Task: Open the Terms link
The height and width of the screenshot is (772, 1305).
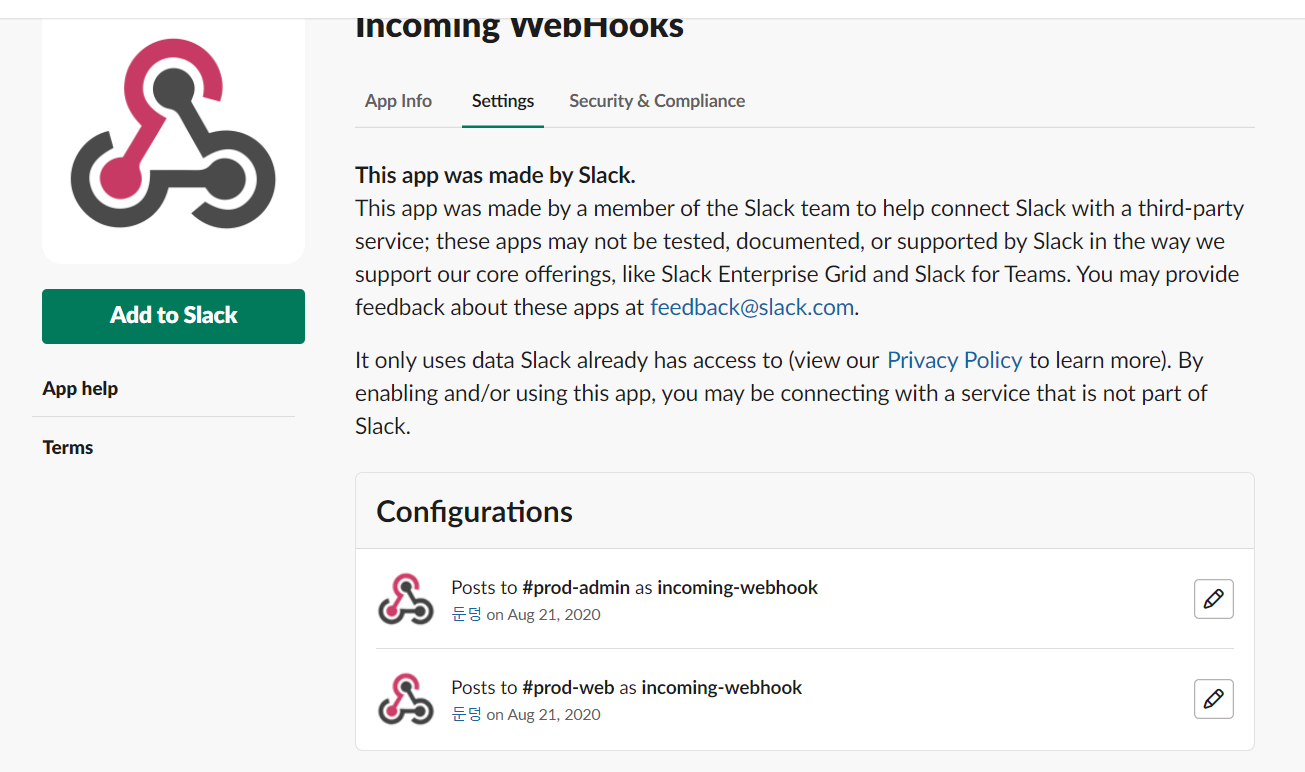Action: tap(68, 447)
